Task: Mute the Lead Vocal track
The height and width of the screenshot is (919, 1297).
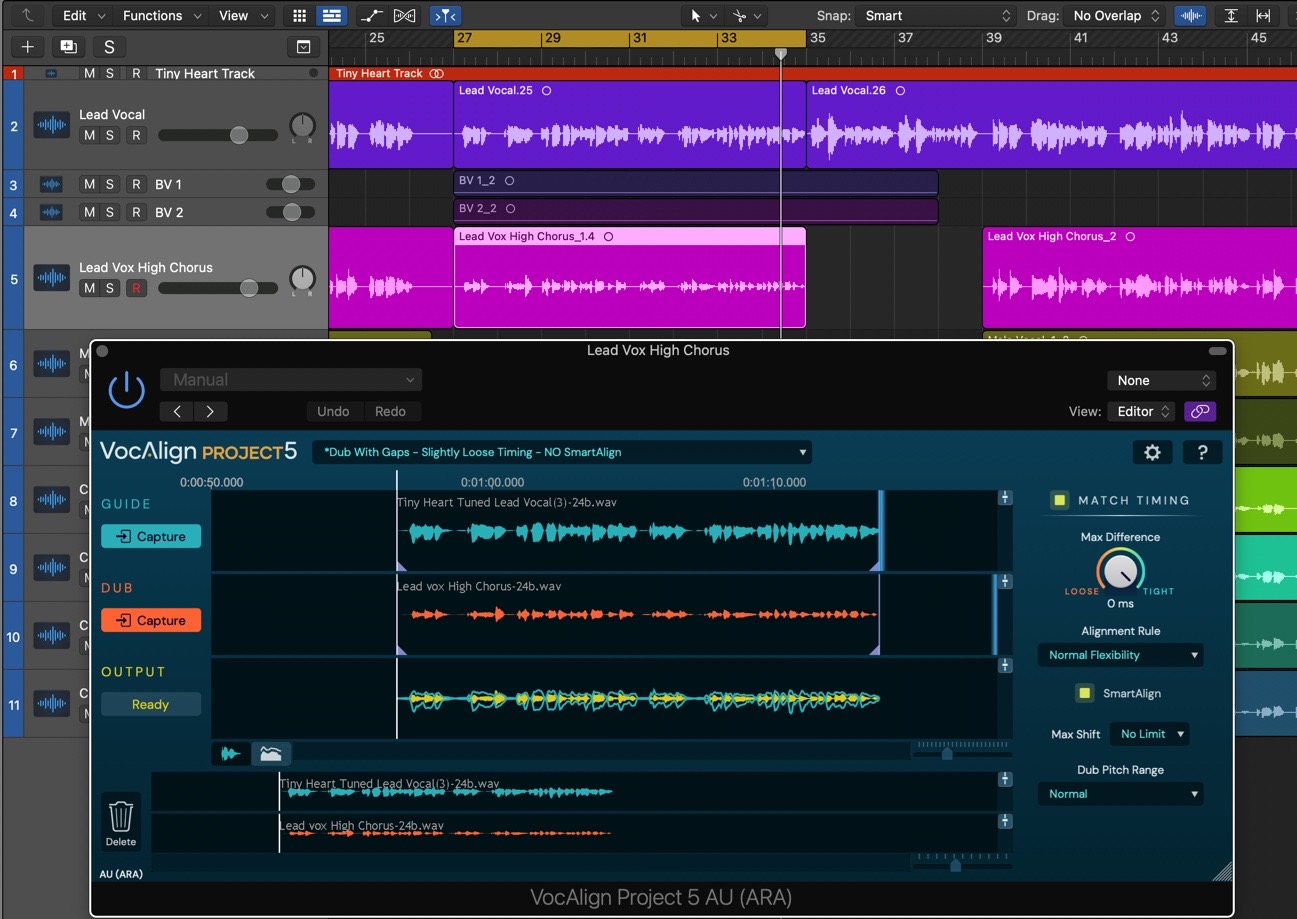Action: point(90,135)
